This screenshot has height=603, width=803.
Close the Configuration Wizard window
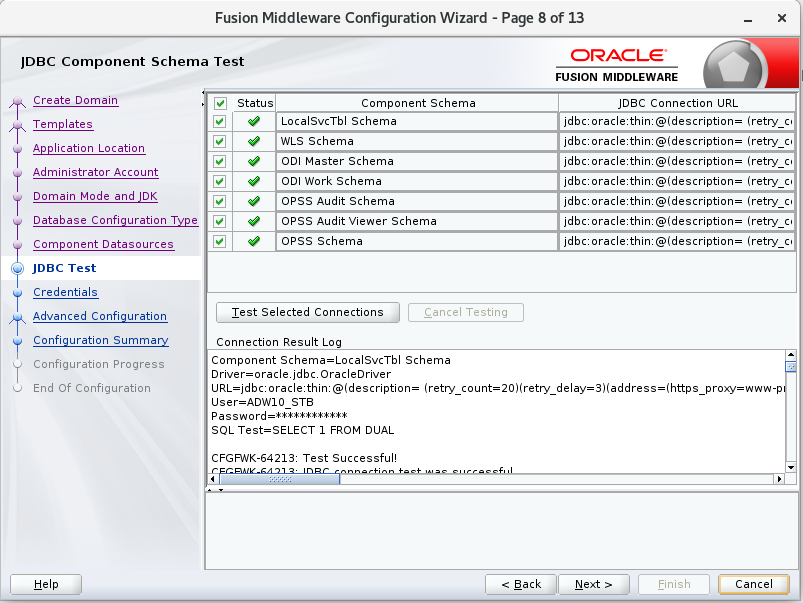click(x=782, y=18)
